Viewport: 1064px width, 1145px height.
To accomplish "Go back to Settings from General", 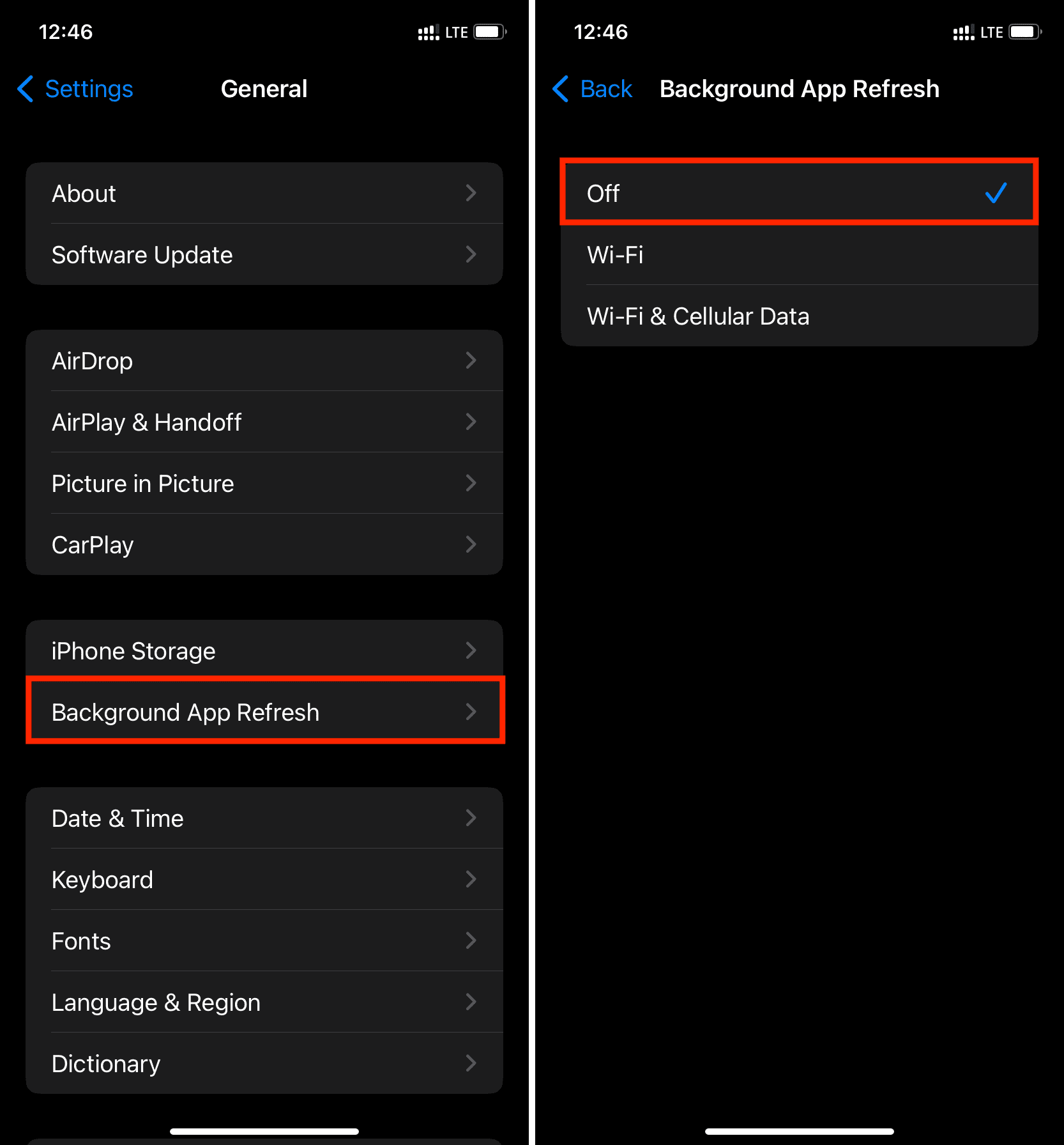I will click(75, 89).
